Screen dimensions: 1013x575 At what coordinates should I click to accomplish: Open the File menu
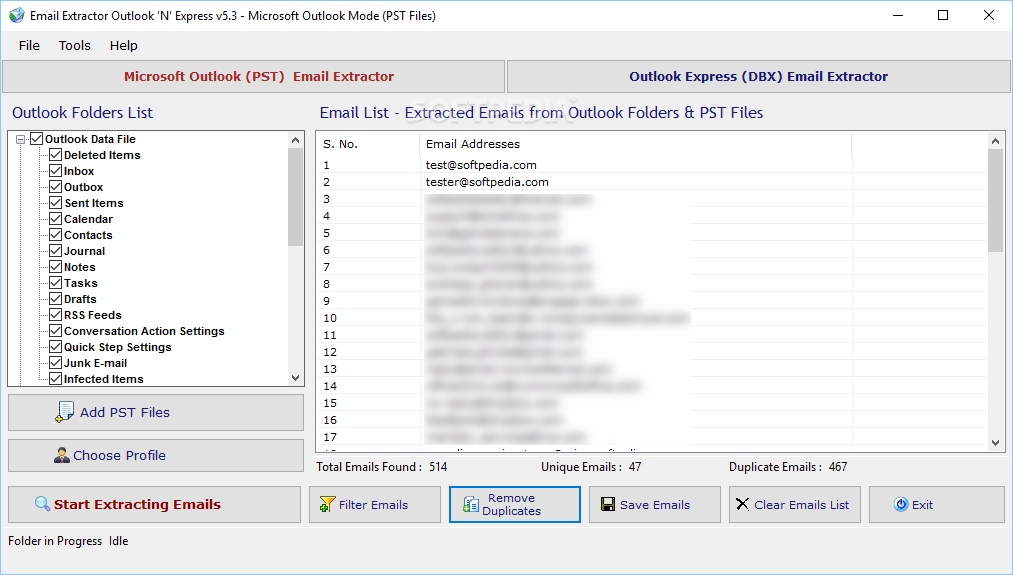click(x=29, y=46)
